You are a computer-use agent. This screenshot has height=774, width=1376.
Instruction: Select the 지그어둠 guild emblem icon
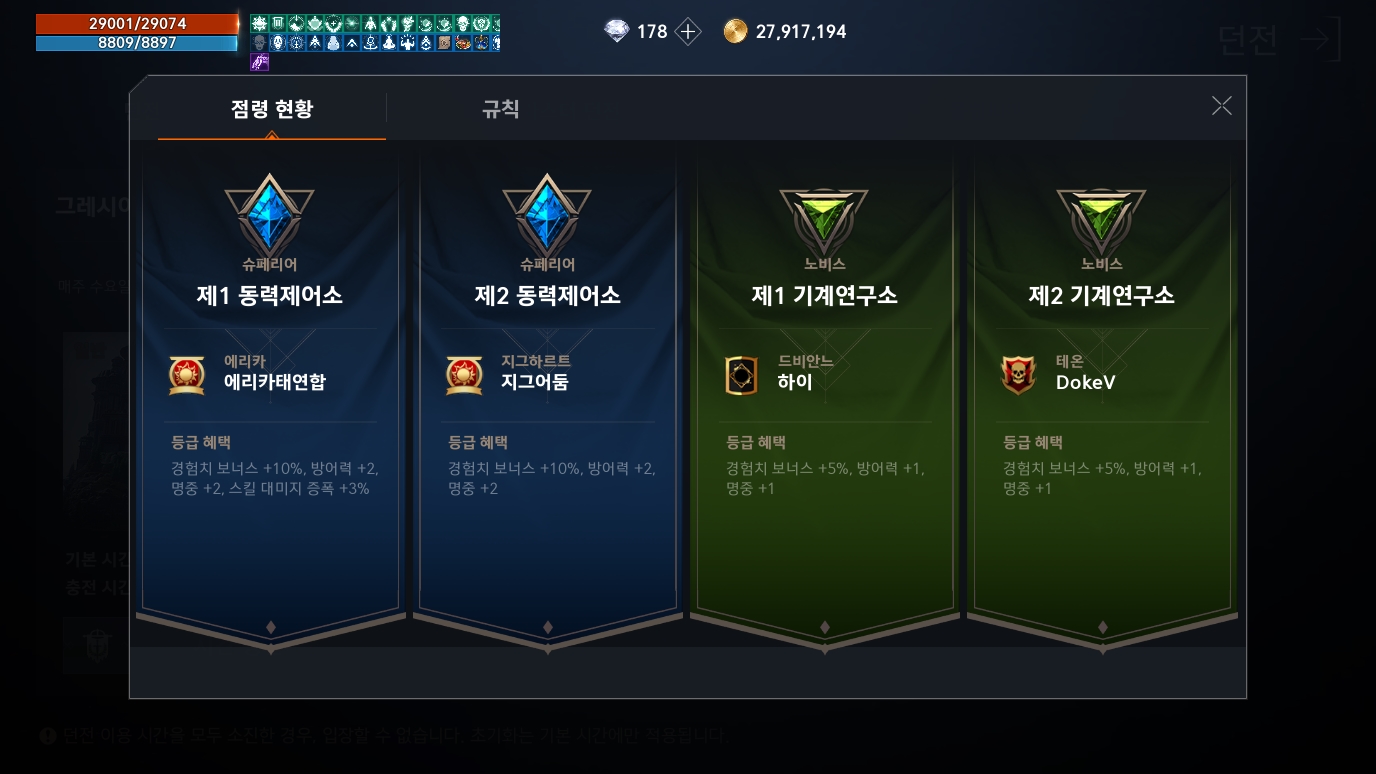click(x=464, y=375)
